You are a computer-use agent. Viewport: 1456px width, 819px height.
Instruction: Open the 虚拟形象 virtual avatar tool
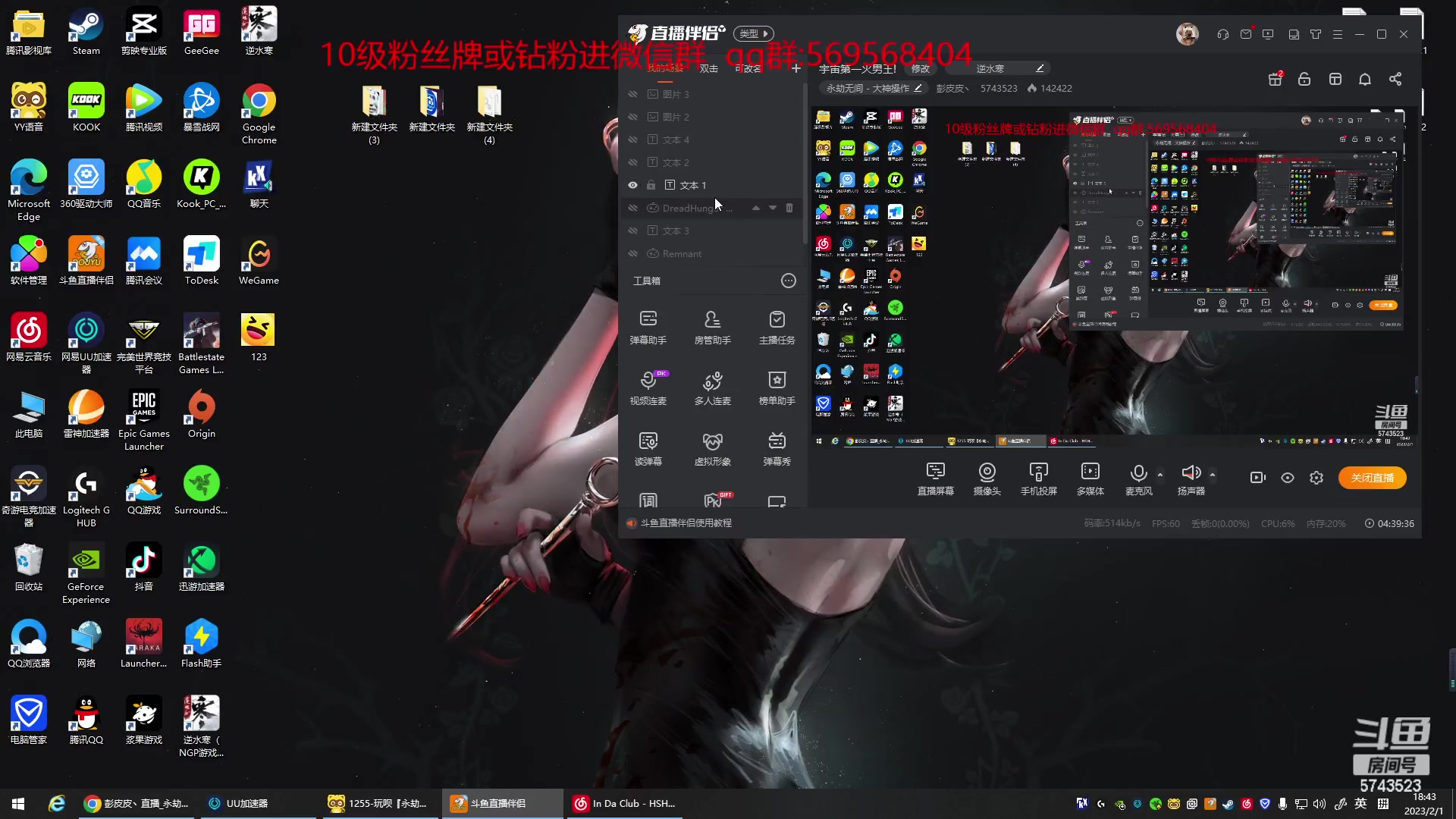tap(712, 448)
